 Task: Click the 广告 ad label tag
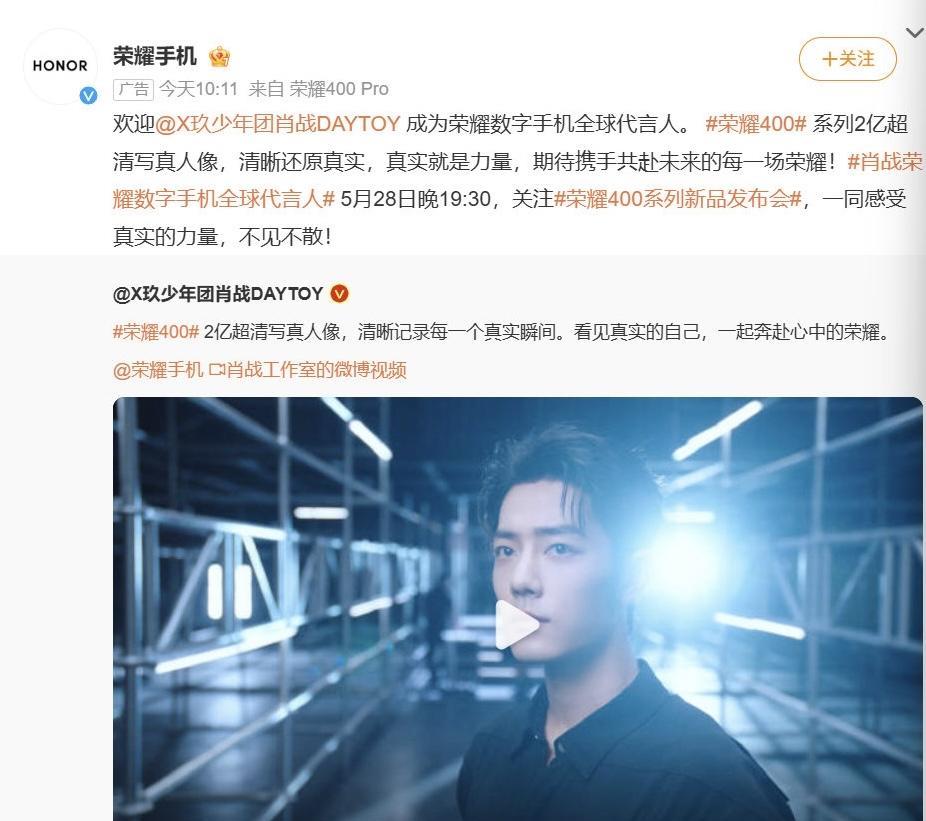133,89
